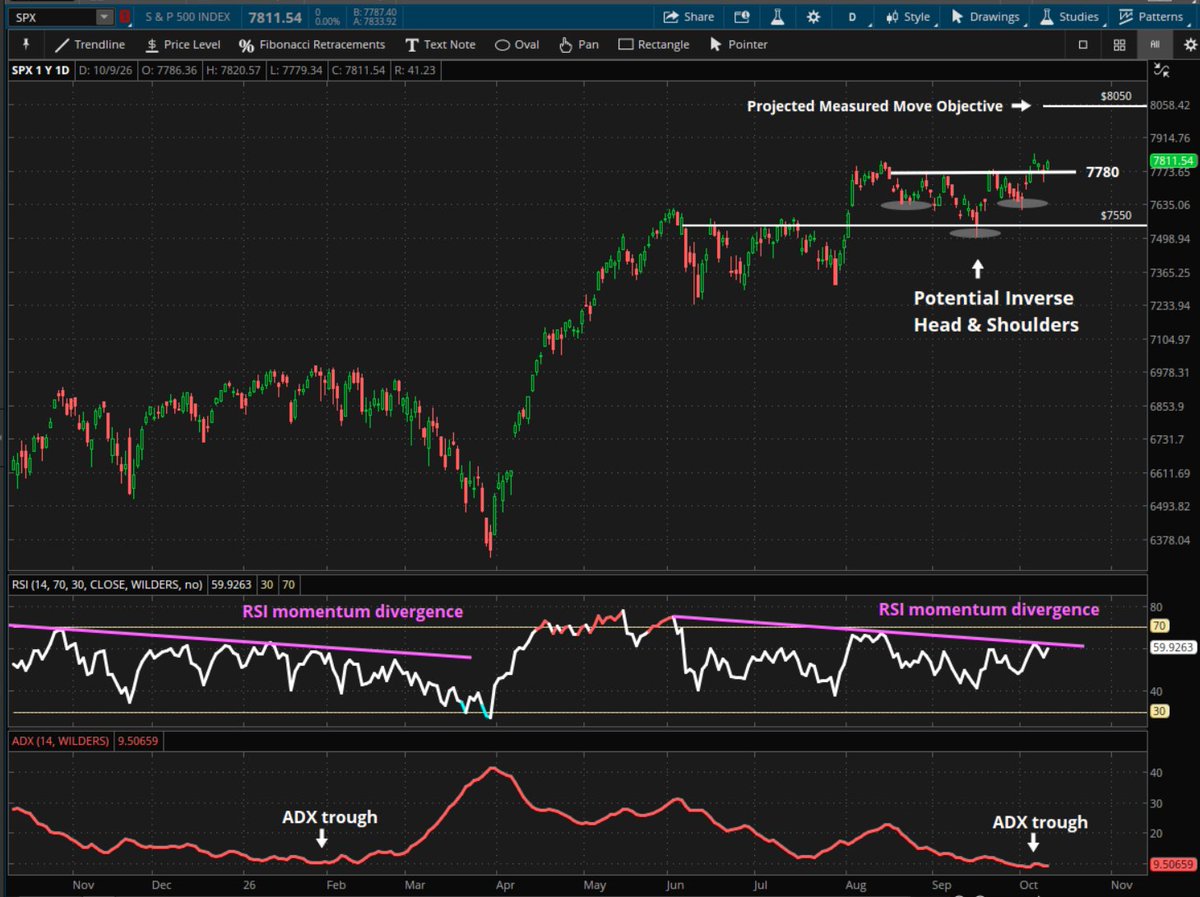Pick the Oval drawing tool
Viewport: 1200px width, 897px height.
point(517,45)
